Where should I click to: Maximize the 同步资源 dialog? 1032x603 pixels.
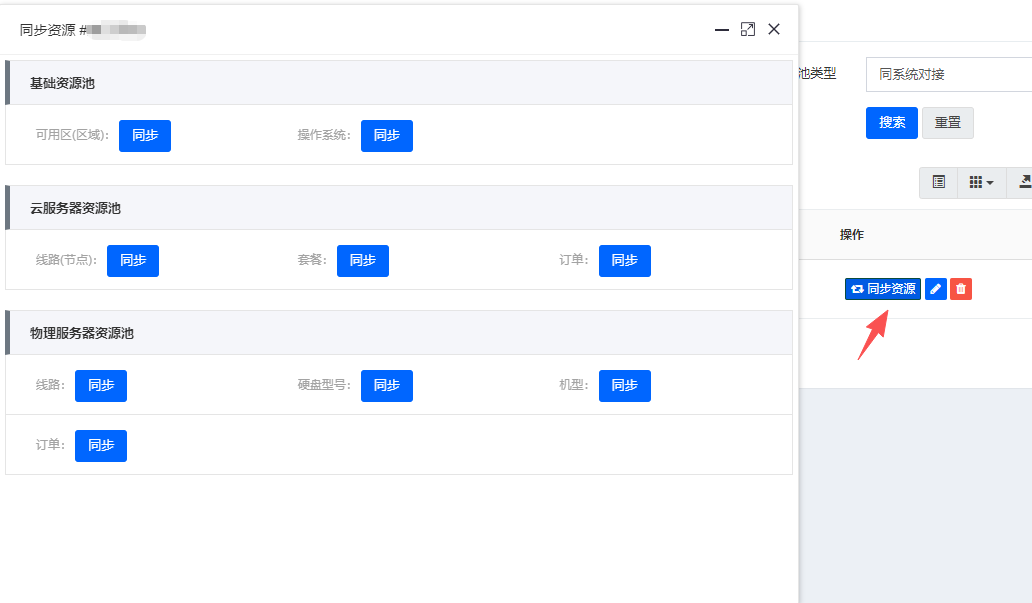pos(747,30)
